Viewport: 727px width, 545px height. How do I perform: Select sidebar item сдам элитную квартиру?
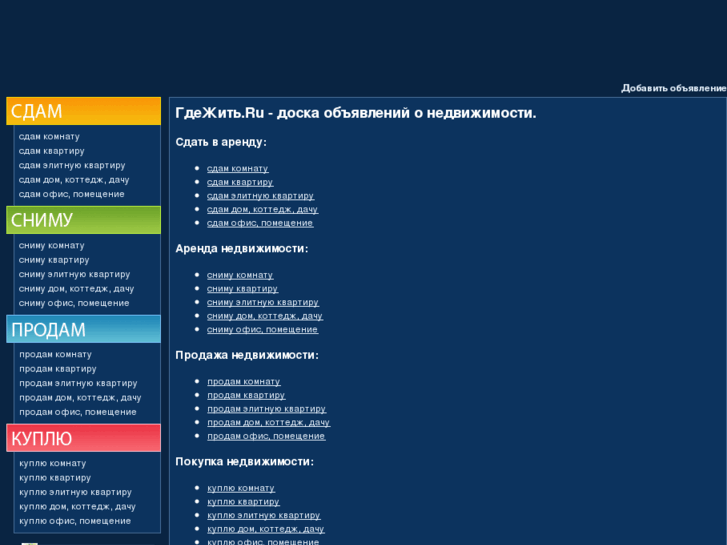coord(72,165)
